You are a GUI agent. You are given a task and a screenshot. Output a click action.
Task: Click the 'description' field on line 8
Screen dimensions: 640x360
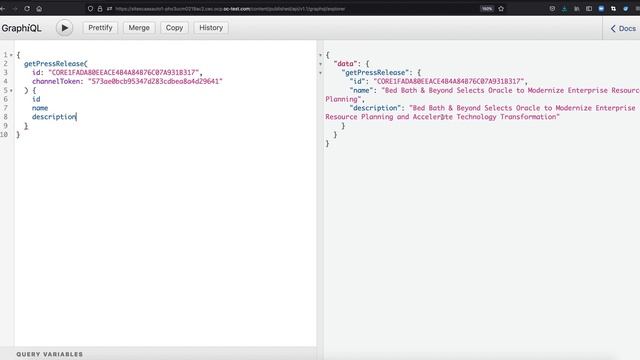(54, 117)
